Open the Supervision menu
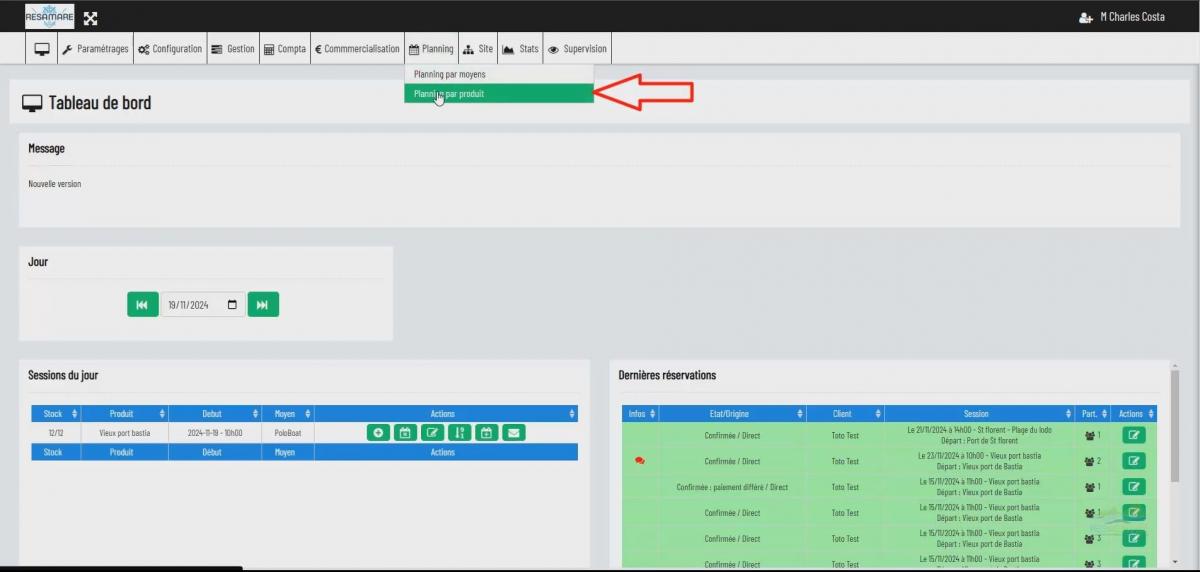Viewport: 1200px width, 572px height. [x=577, y=48]
